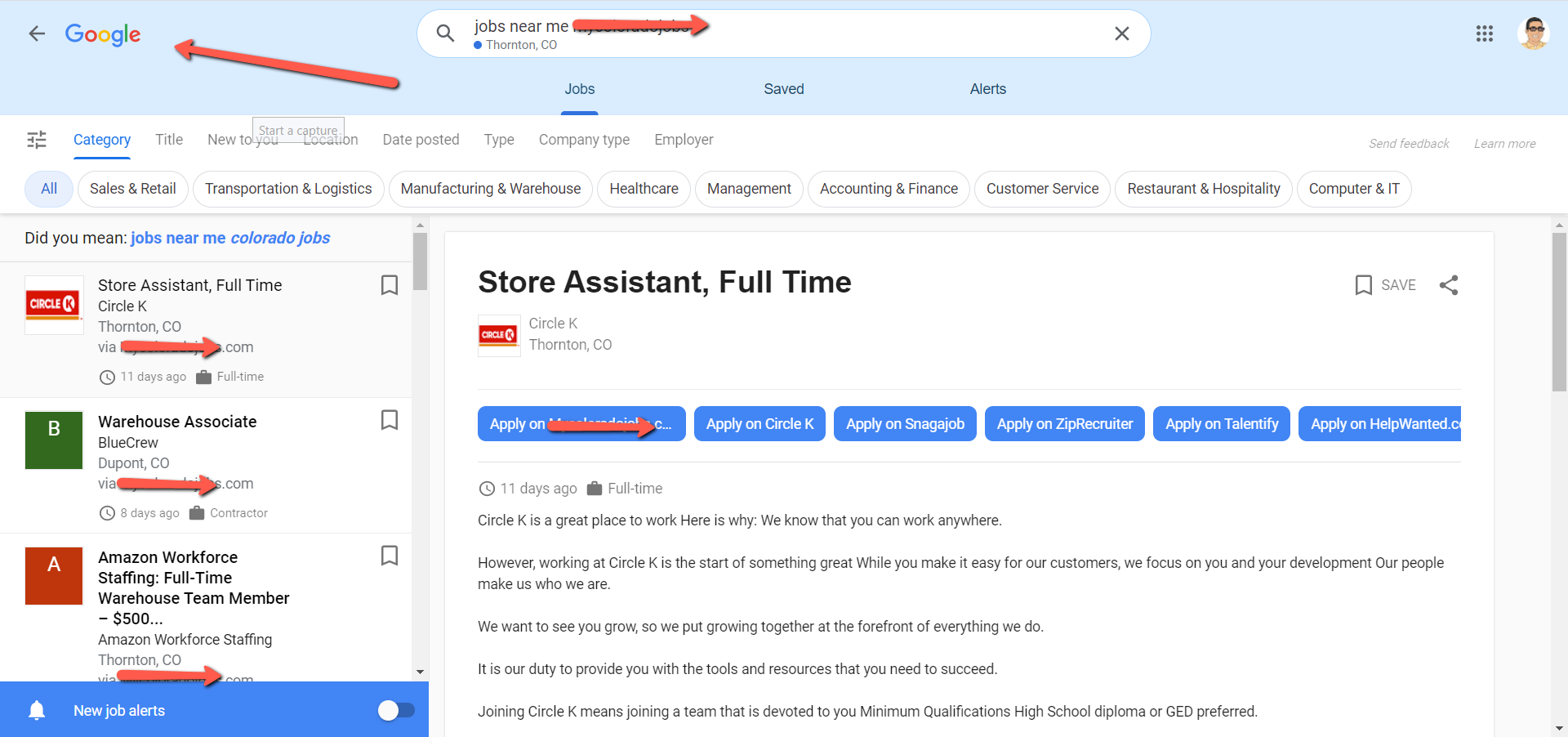This screenshot has height=737, width=1568.
Task: Filter by Restaurant & Hospitality
Action: pos(1204,189)
